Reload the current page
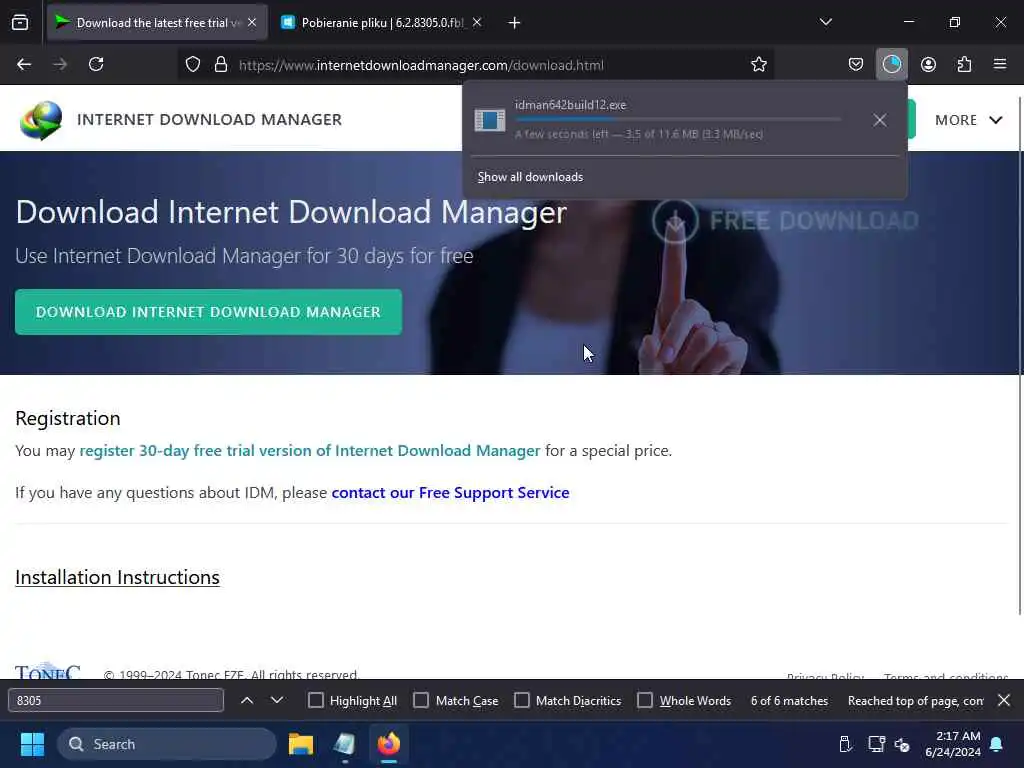This screenshot has height=768, width=1024. coord(96,64)
